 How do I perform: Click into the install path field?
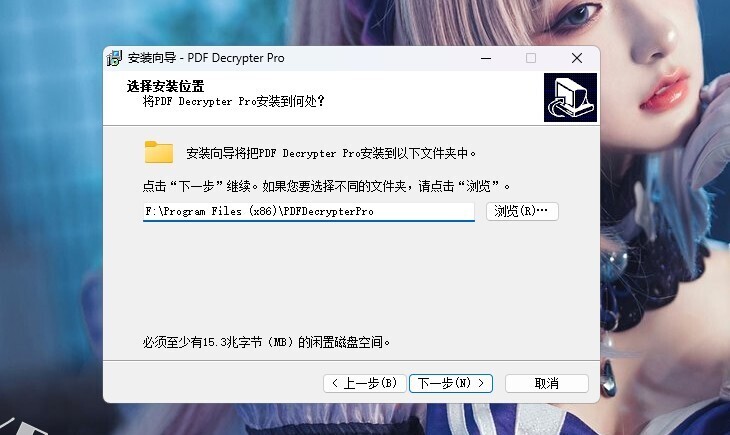309,211
